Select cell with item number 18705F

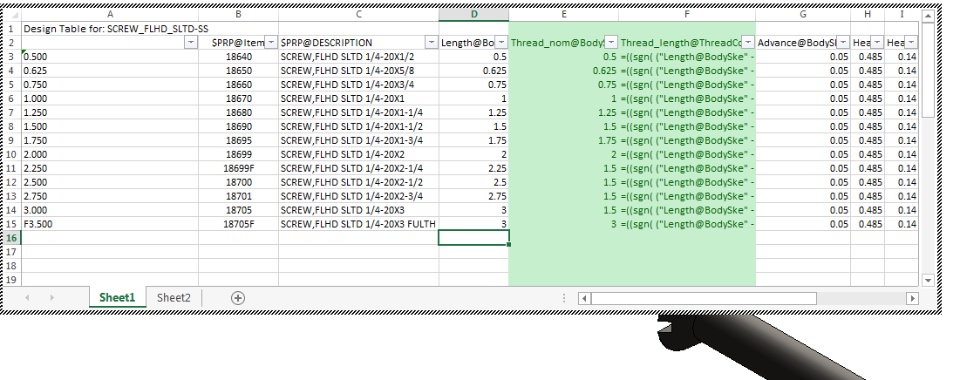coord(238,224)
